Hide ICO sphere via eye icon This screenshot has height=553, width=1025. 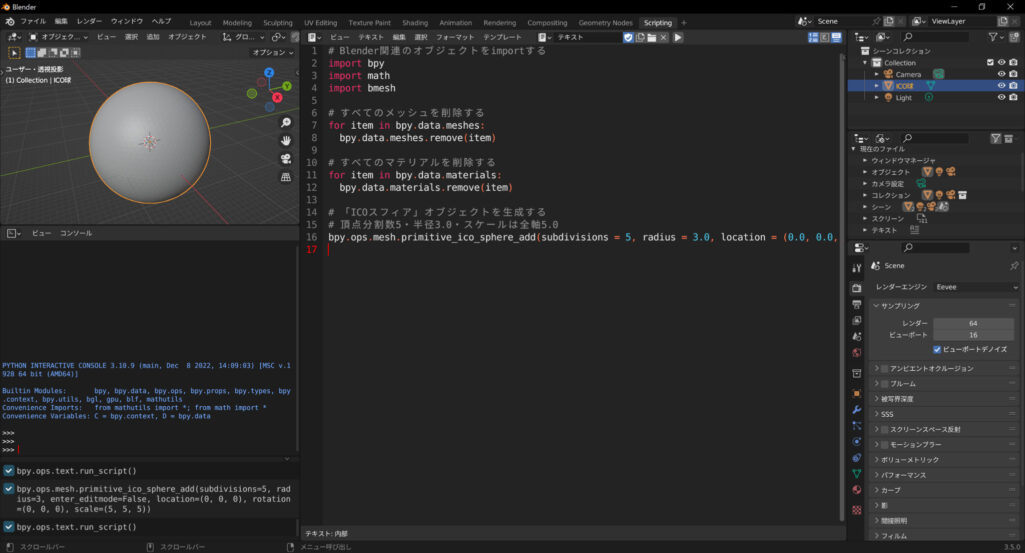point(1001,86)
